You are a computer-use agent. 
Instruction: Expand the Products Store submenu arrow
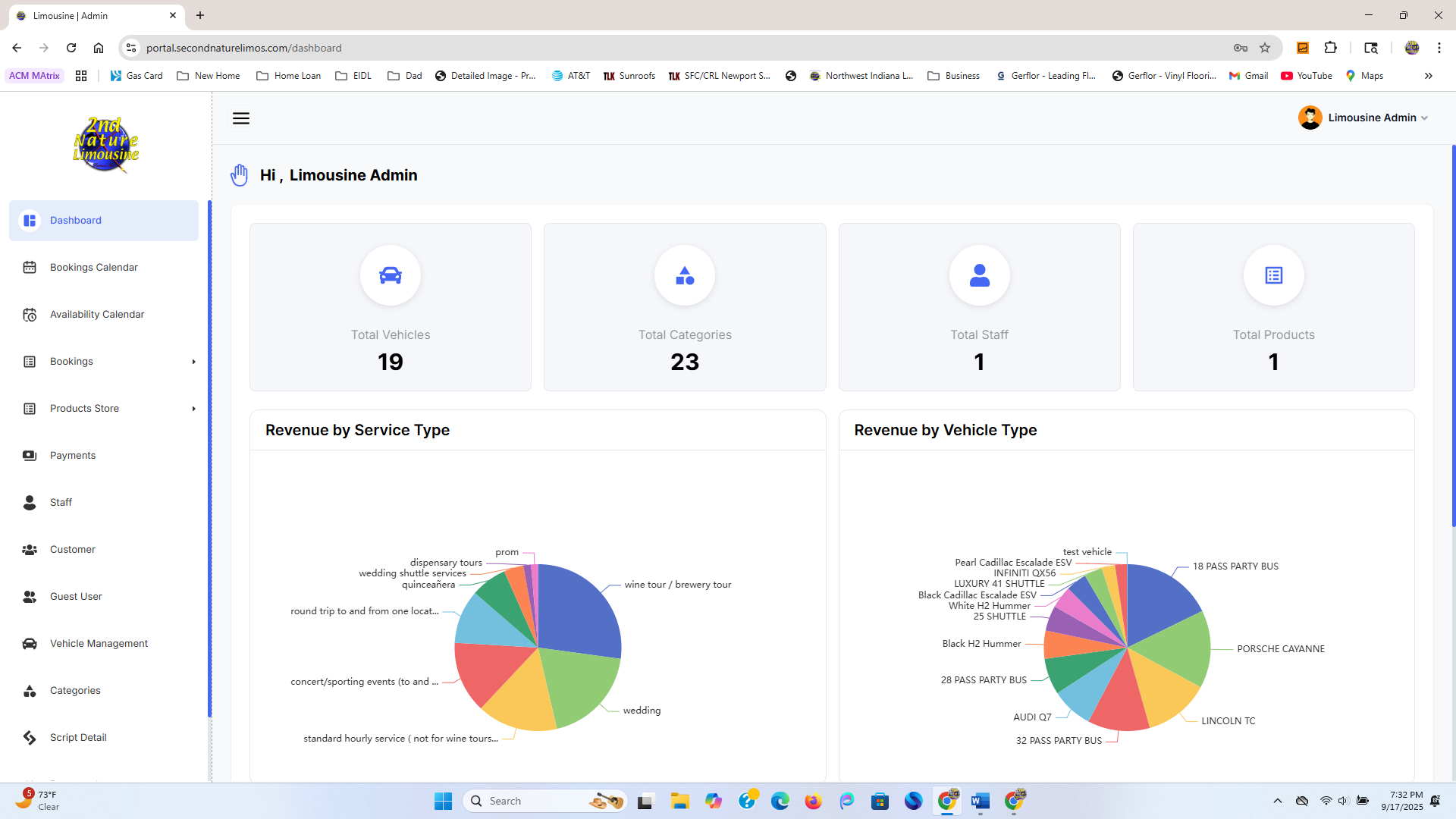point(193,409)
